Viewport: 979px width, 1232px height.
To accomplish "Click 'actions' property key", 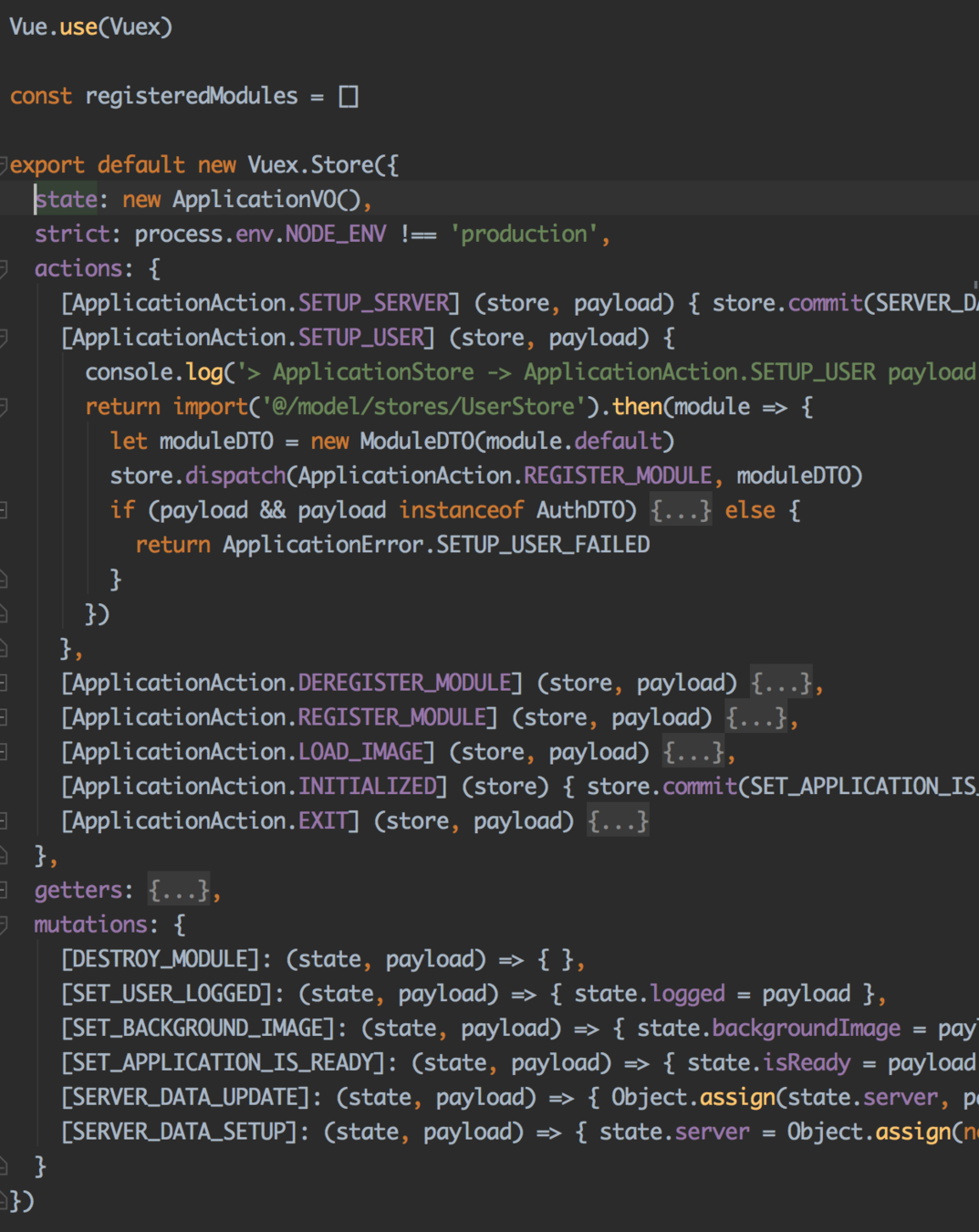I will coord(78,268).
